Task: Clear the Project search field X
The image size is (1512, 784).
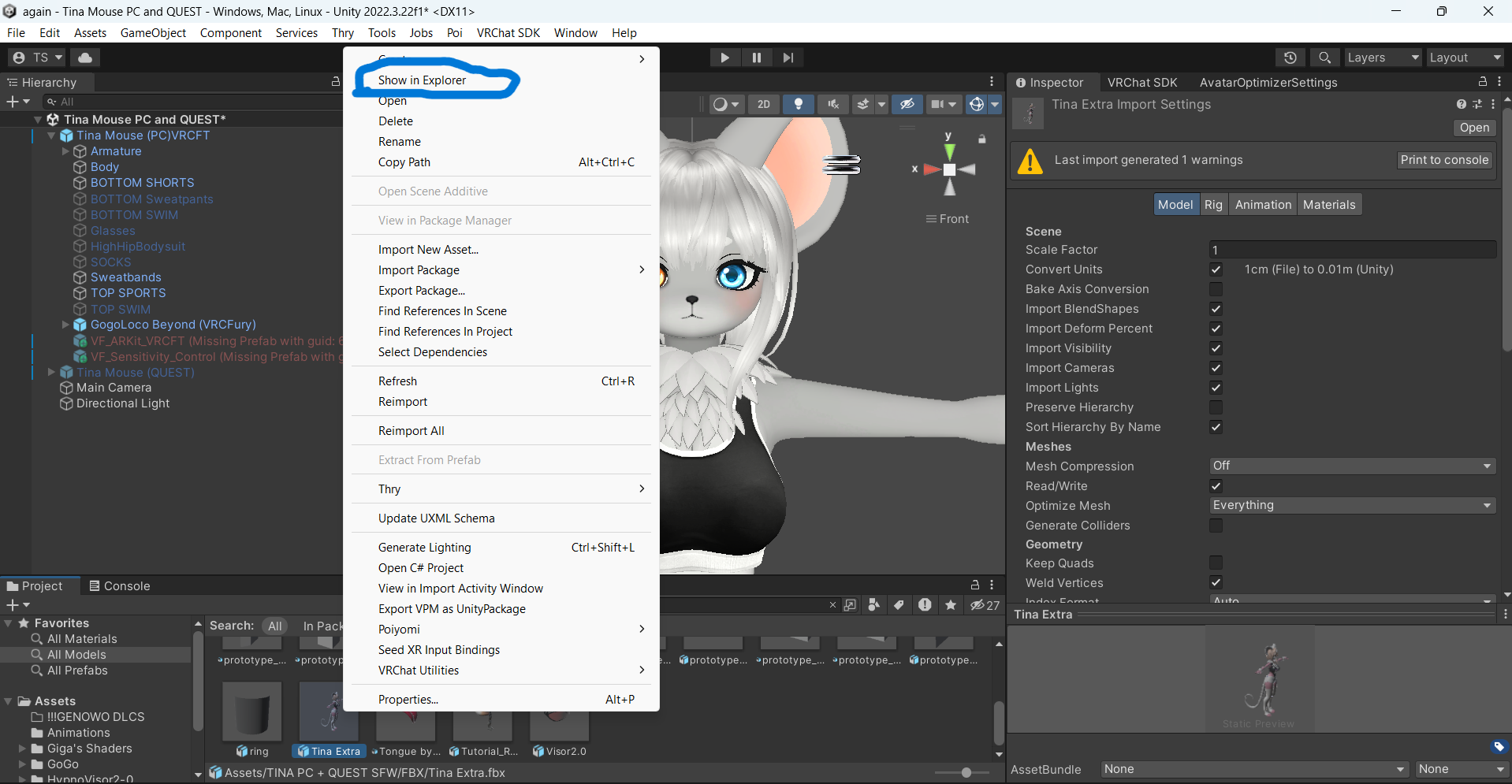Action: [832, 605]
